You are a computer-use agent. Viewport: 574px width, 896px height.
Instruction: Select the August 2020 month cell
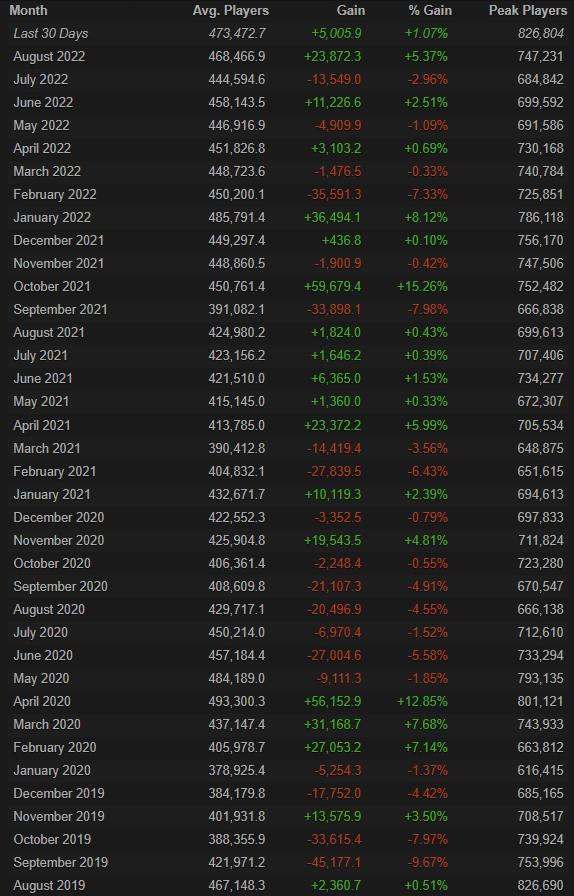49,610
